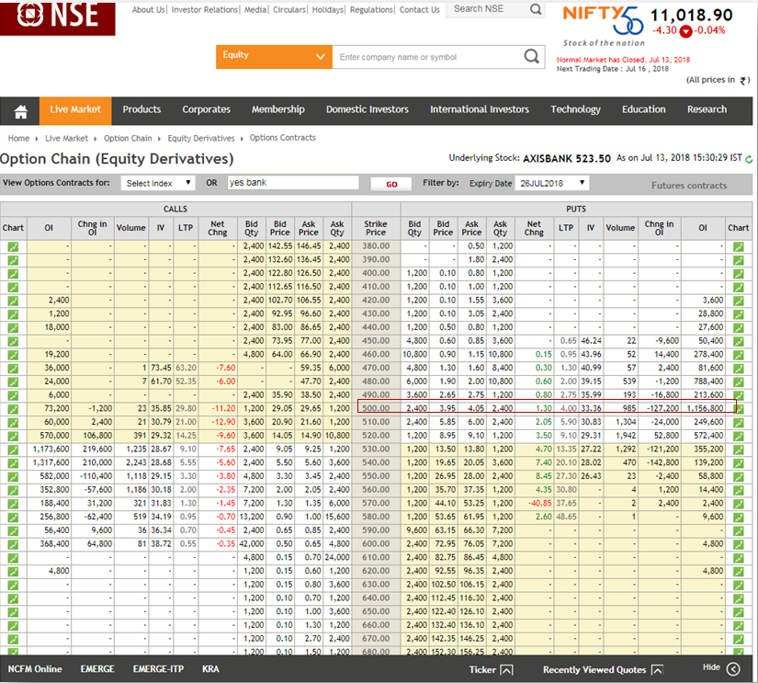
Task: Open the Circulars link
Action: click(290, 10)
